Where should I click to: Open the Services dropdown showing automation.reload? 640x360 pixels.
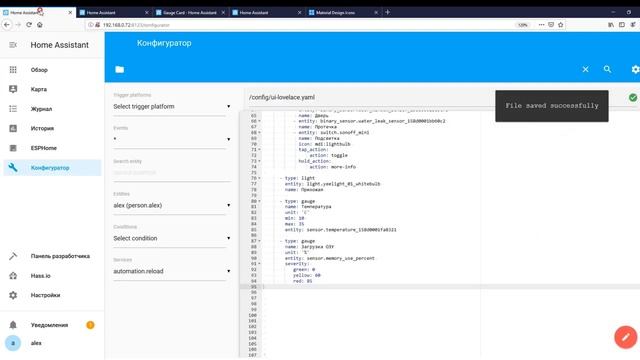(x=172, y=271)
